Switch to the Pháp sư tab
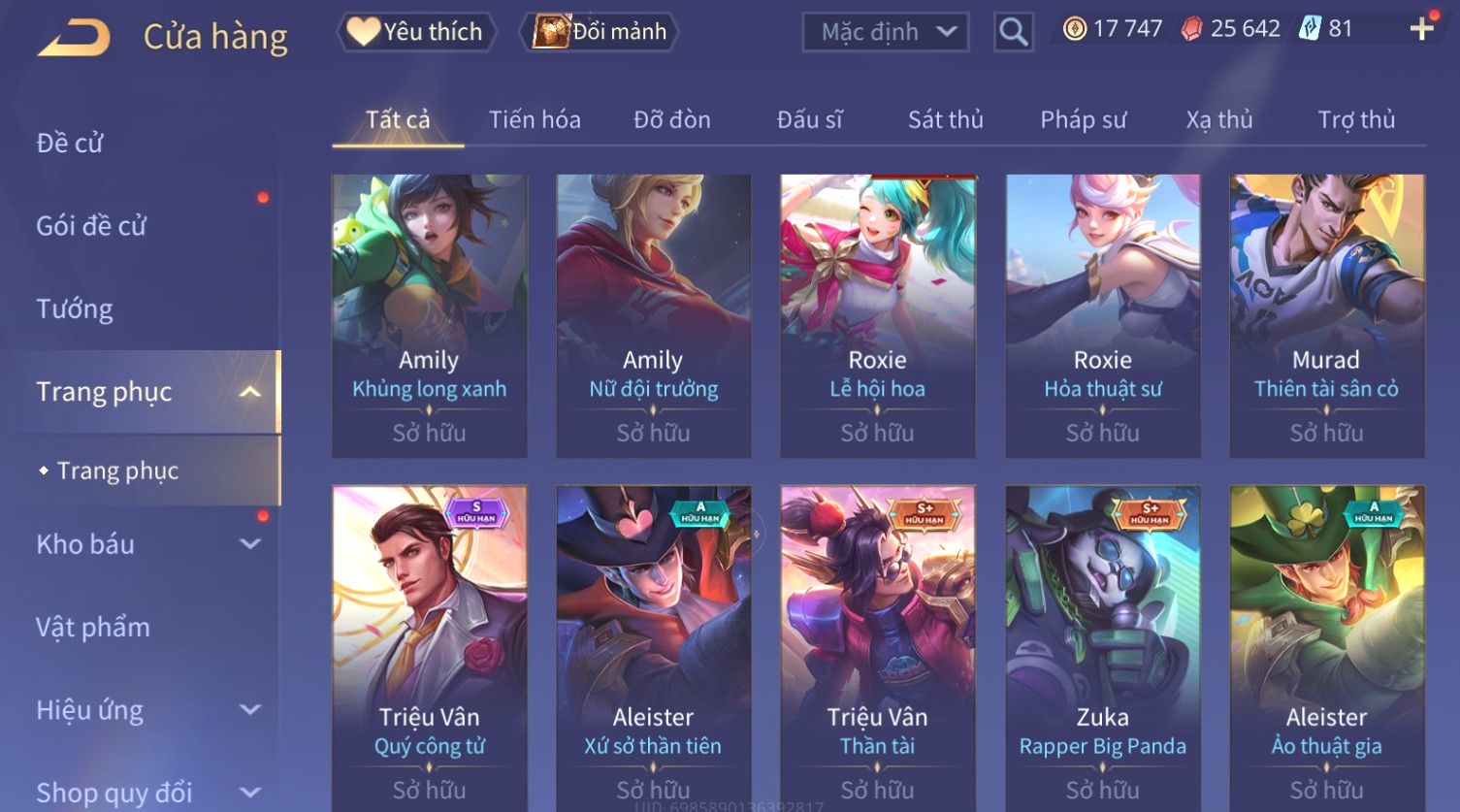Viewport: 1460px width, 812px height. click(1084, 119)
